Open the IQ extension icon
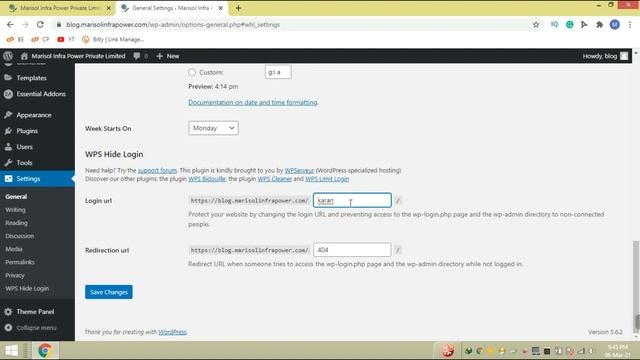This screenshot has width=640, height=360. (x=554, y=24)
